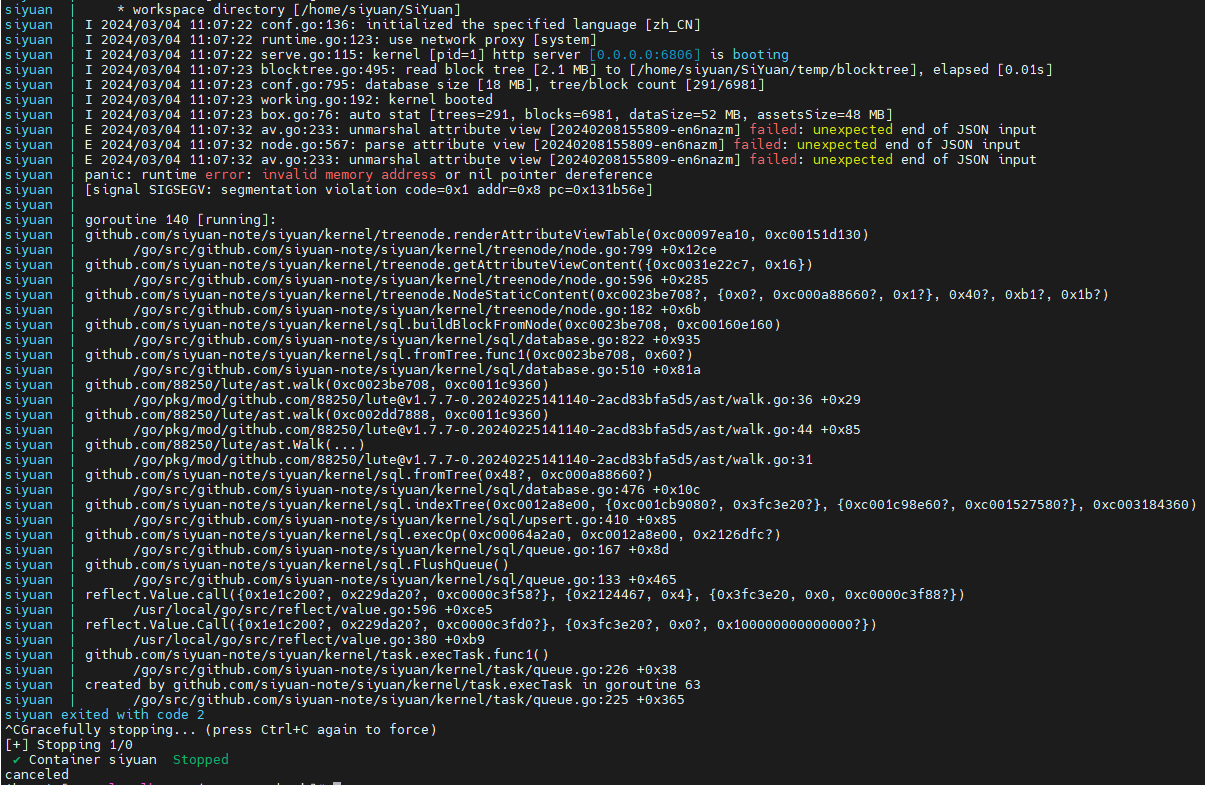Select the sql.fromTree.func1 stack frame

coord(388,354)
